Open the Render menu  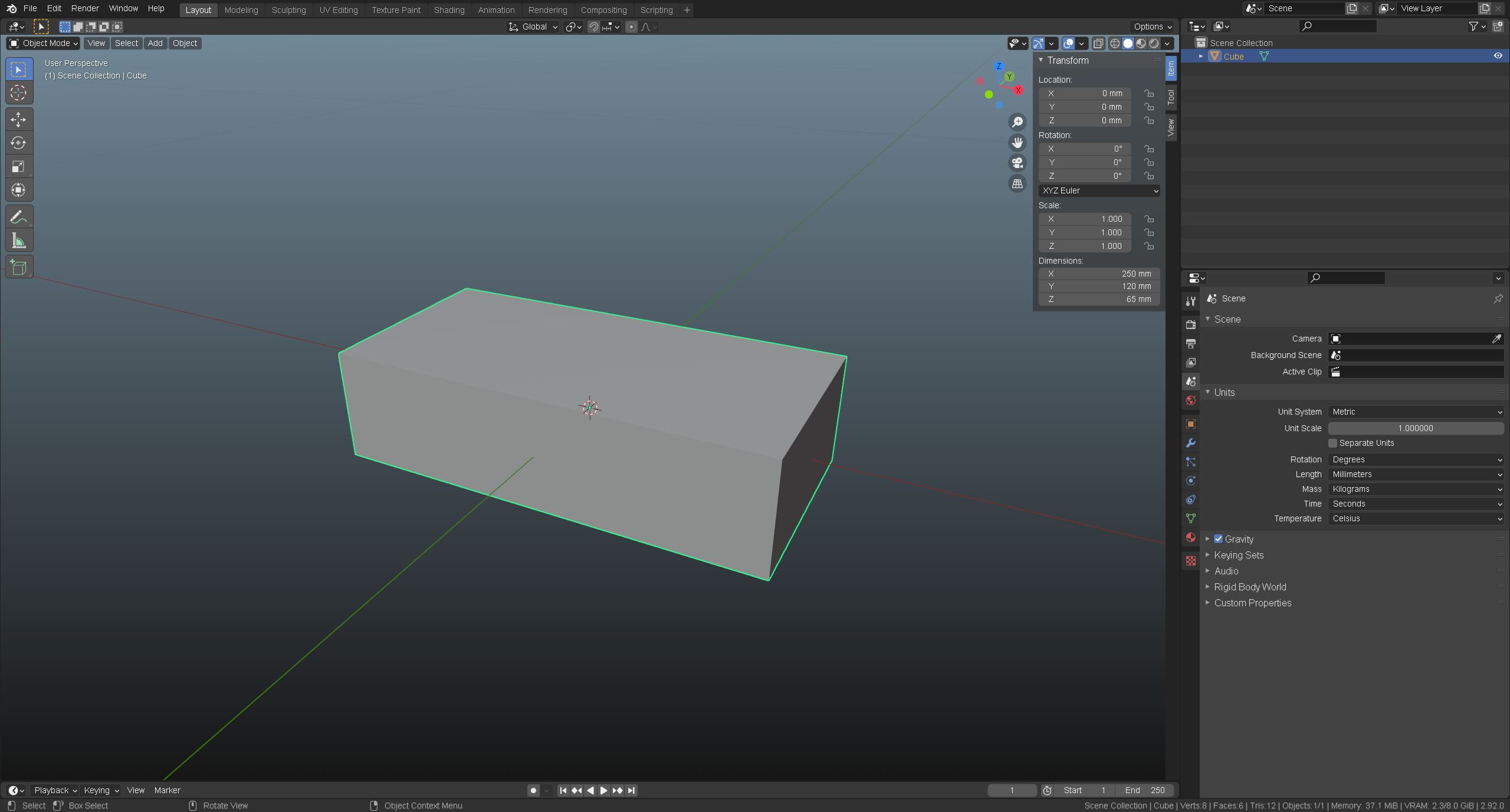coord(85,8)
